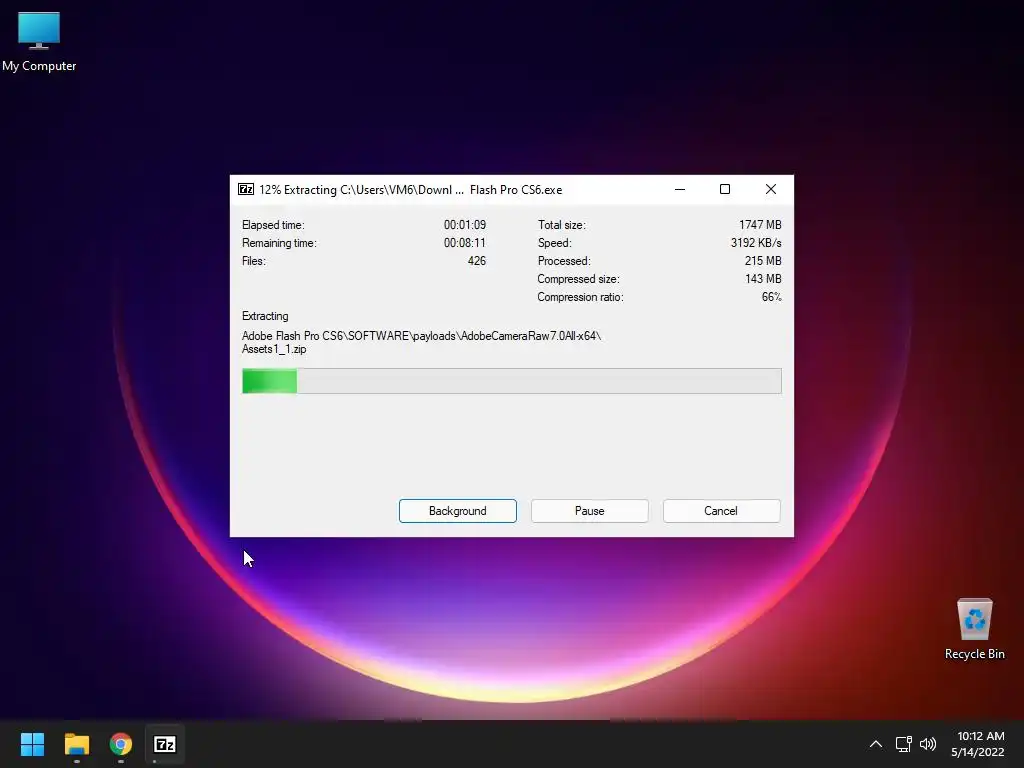Close the 7-Zip extracting dialog
The image size is (1024, 768).
point(771,189)
